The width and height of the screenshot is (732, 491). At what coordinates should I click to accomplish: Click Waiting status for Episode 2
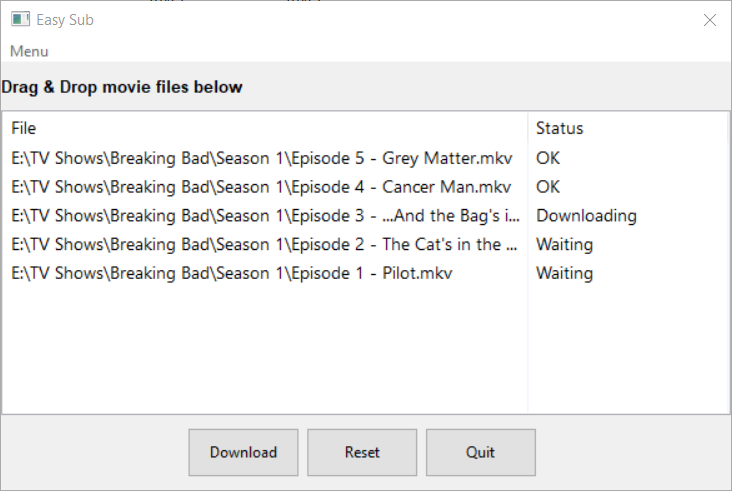point(564,244)
